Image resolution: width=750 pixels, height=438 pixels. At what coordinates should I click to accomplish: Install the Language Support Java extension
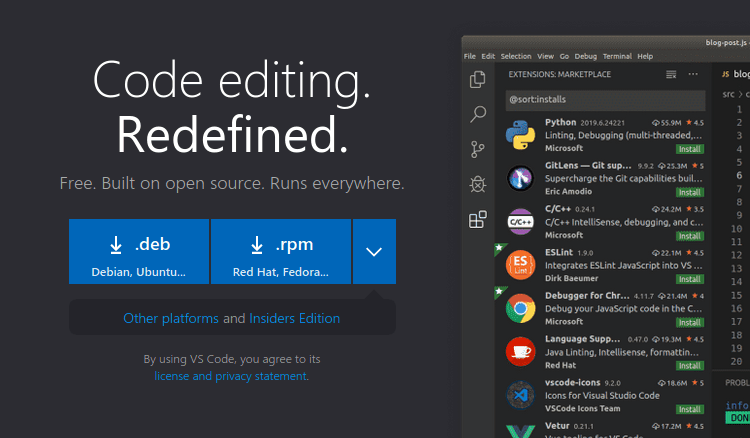[x=690, y=366]
